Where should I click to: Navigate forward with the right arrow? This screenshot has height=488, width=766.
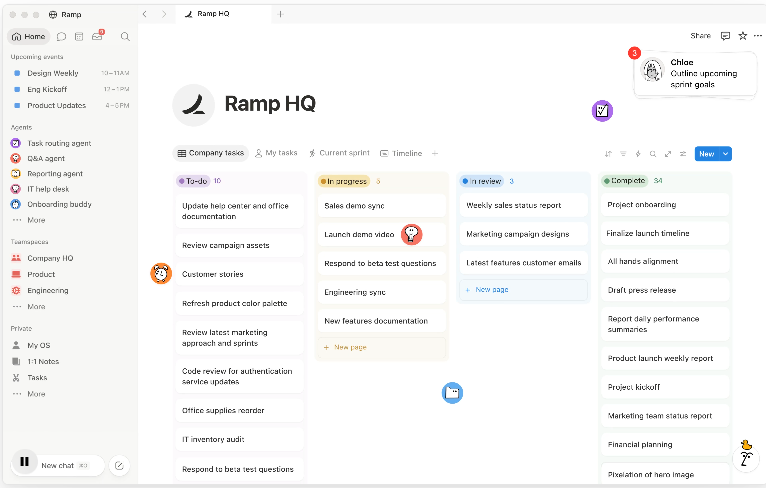[164, 14]
